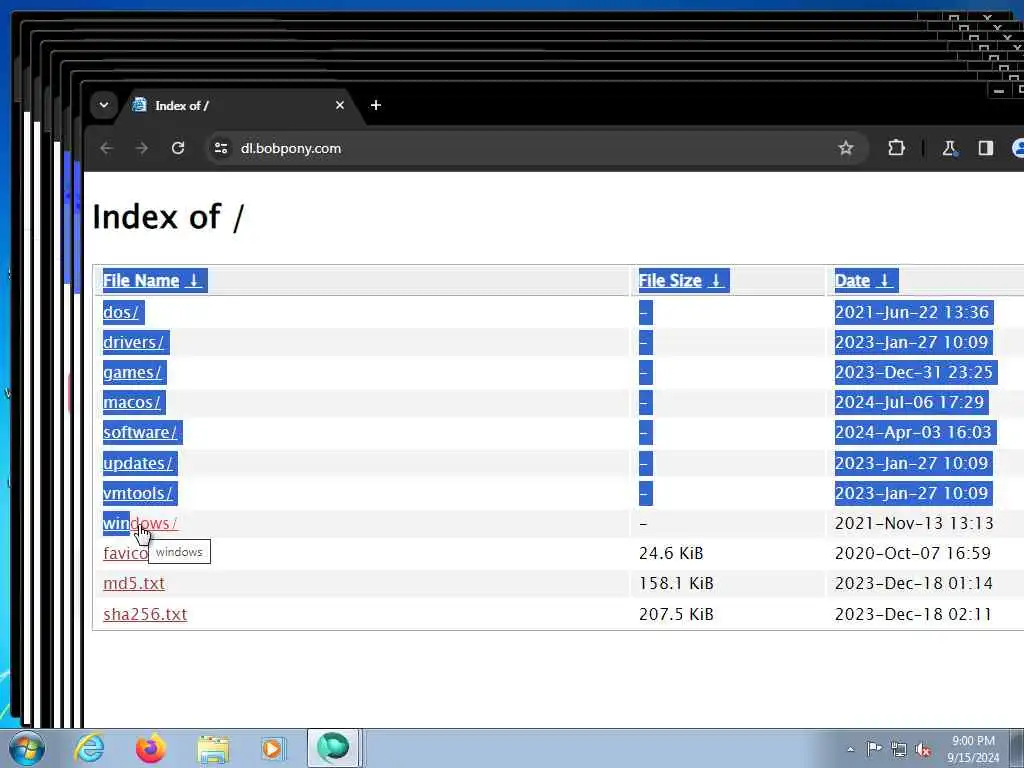Select the file size 158.1 KiB

[676, 583]
